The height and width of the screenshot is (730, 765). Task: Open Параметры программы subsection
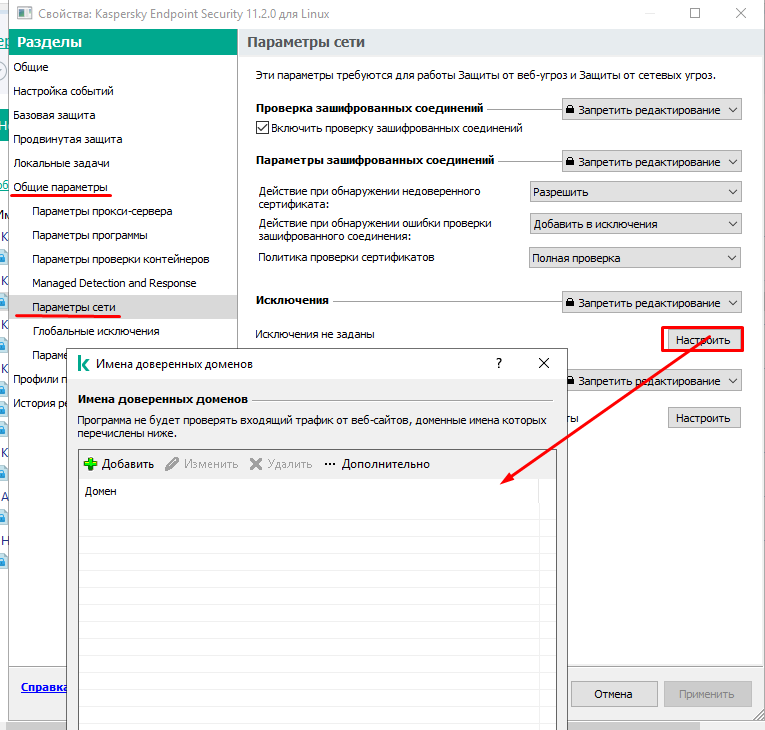tap(90, 235)
